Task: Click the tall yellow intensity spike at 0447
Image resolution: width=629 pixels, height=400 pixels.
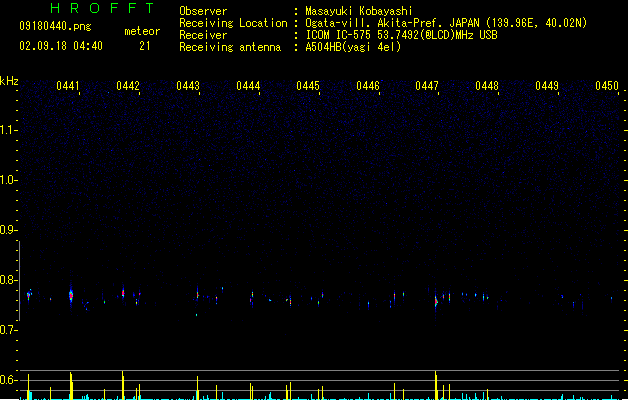Action: [x=436, y=385]
